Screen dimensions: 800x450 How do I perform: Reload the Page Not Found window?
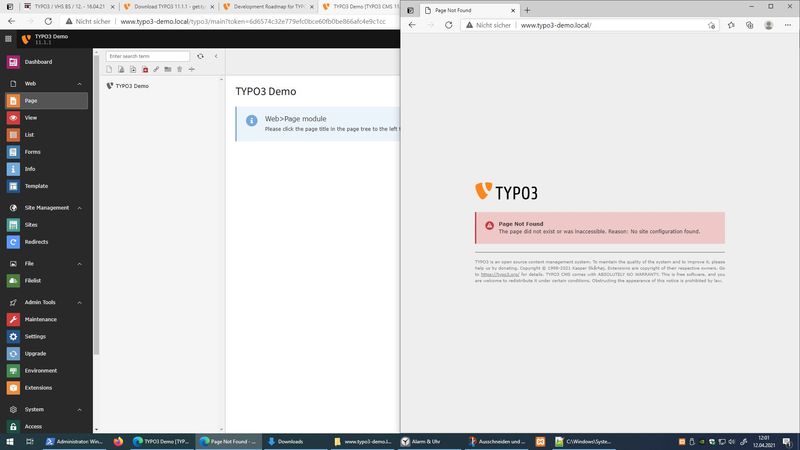tap(448, 25)
